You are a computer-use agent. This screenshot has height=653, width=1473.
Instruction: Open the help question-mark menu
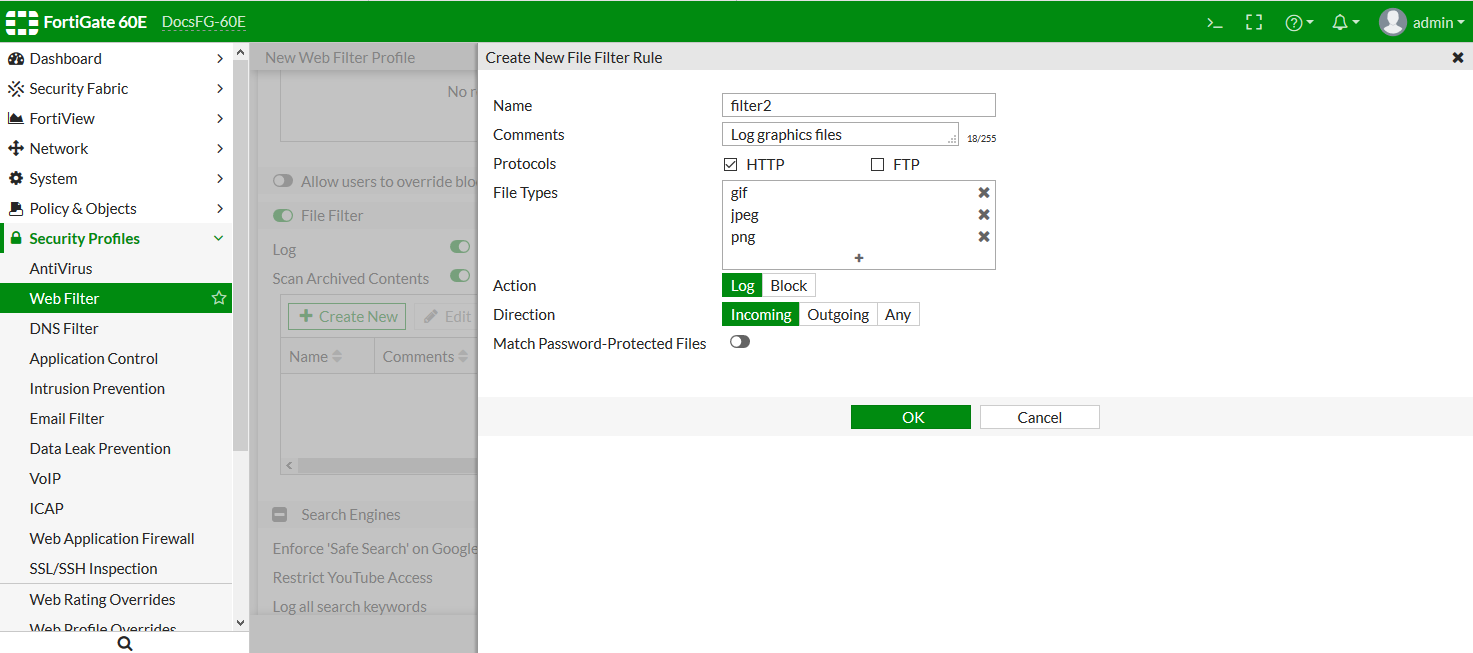tap(1299, 22)
